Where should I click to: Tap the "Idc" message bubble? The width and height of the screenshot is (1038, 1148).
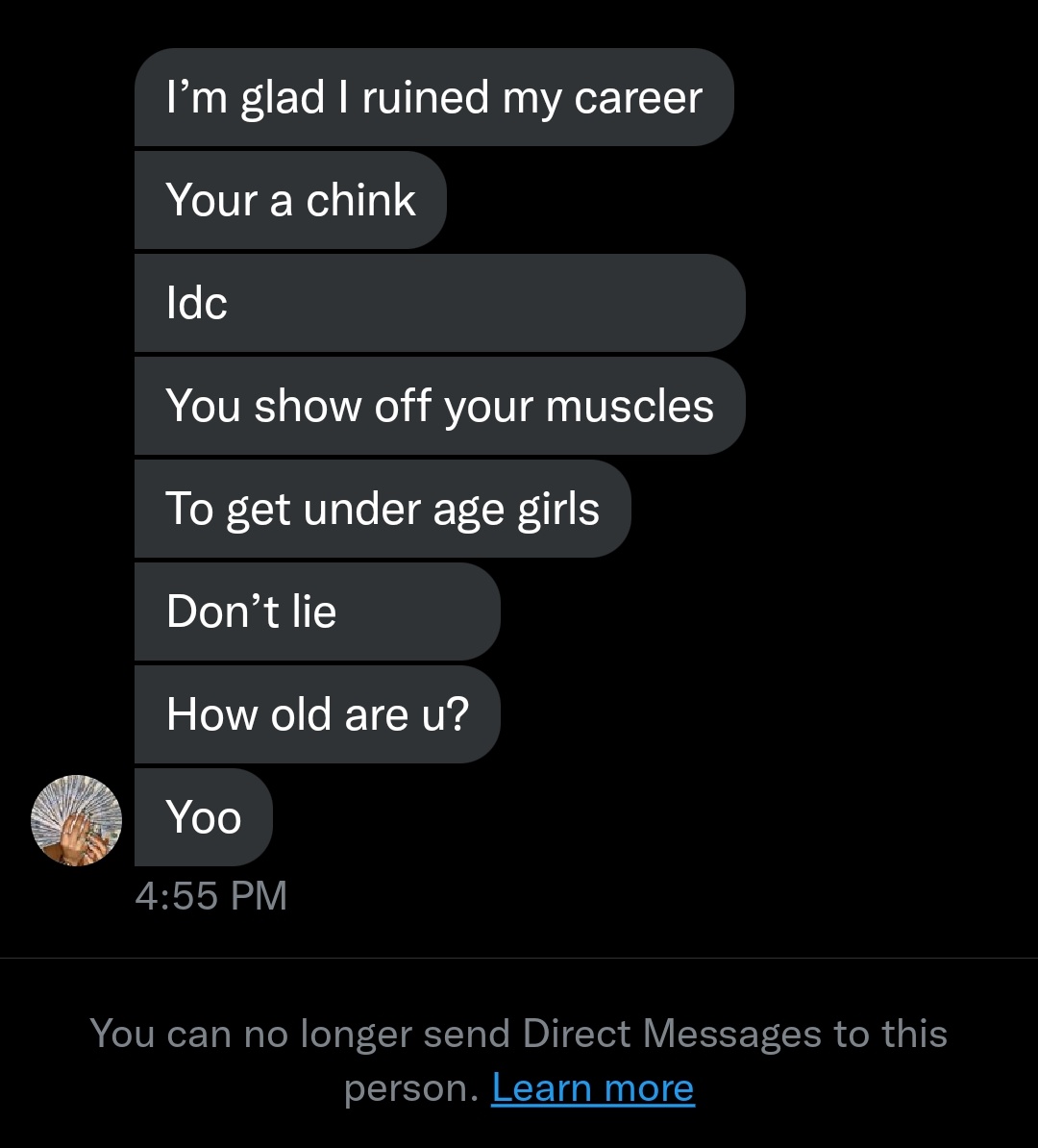pos(438,303)
